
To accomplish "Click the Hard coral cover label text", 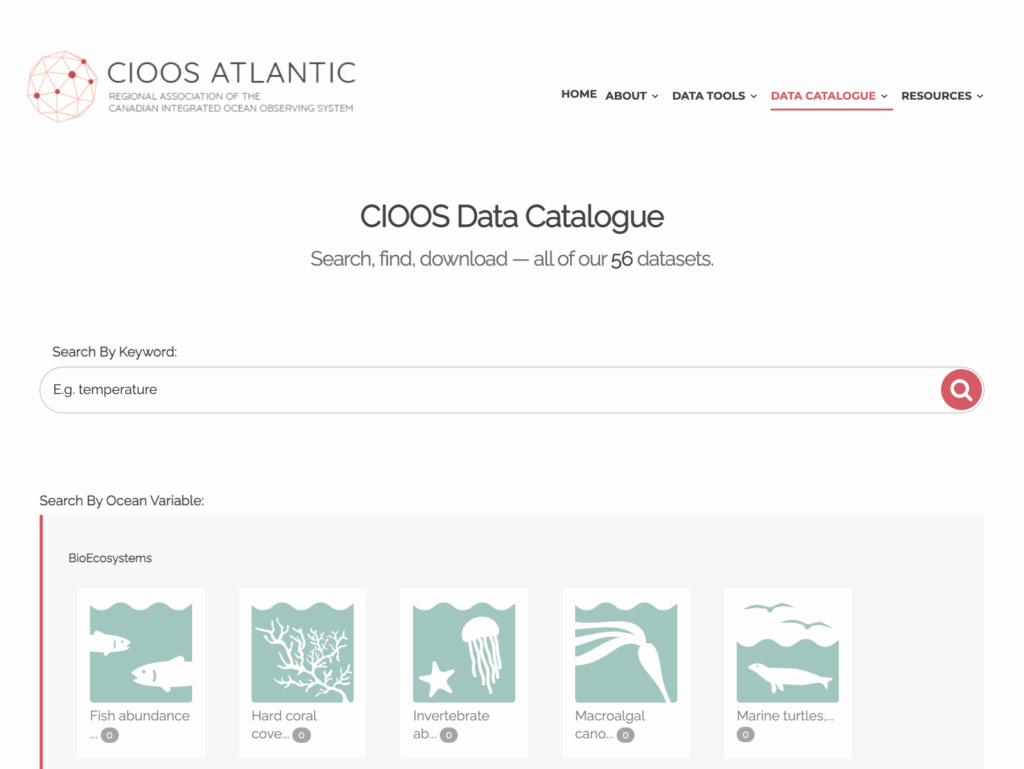I will (284, 716).
